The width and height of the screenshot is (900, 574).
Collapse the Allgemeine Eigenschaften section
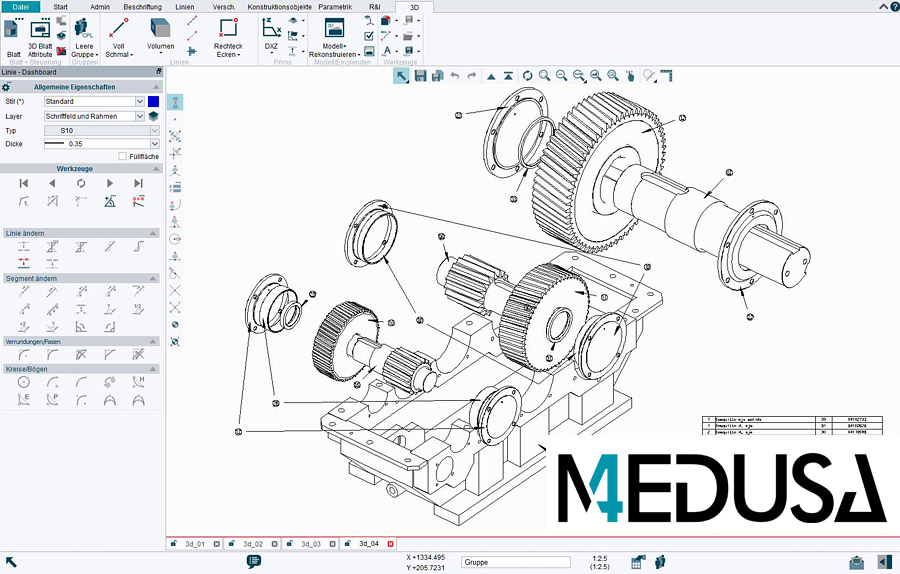[x=156, y=87]
